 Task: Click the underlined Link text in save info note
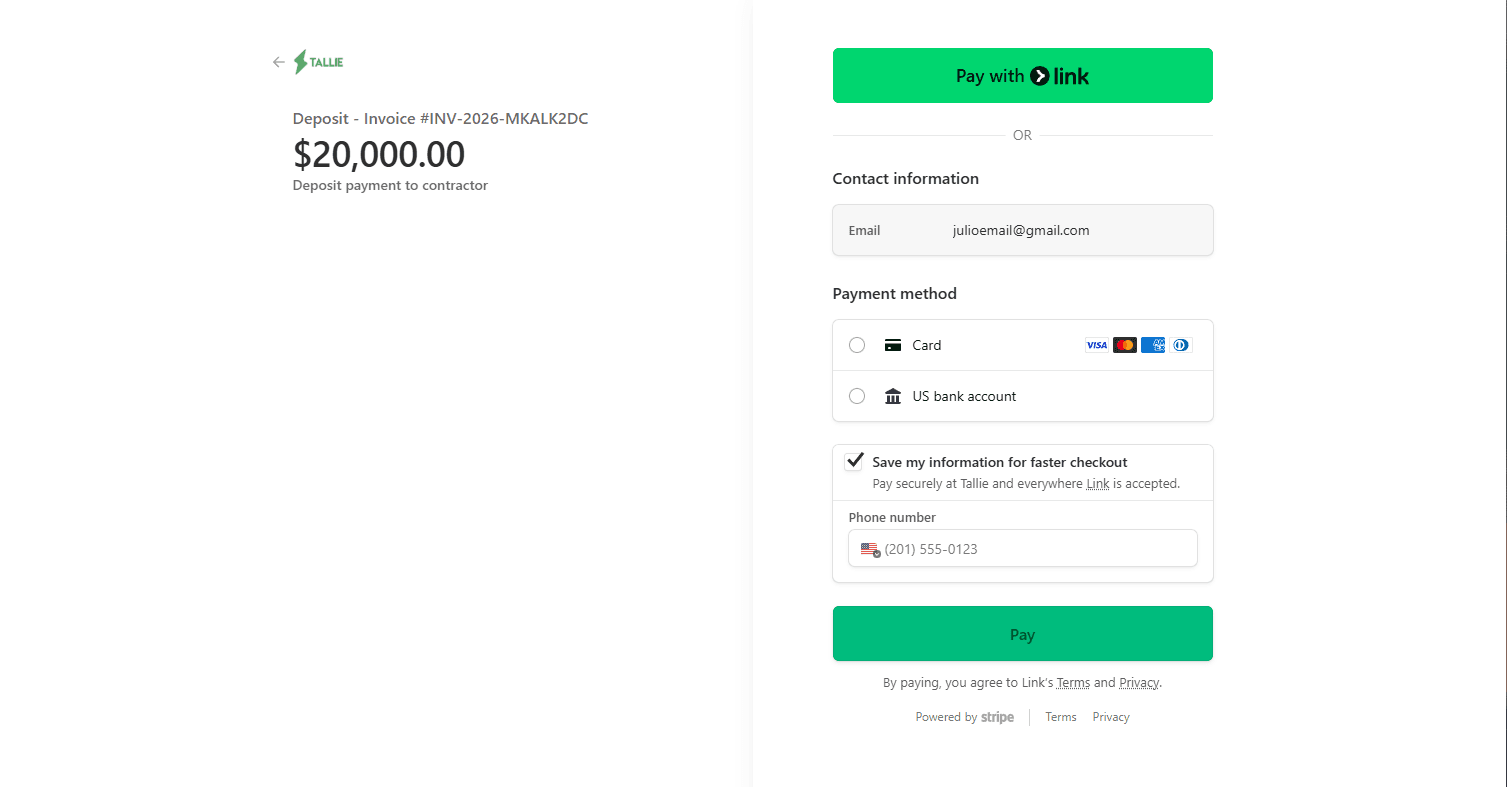tap(1097, 483)
